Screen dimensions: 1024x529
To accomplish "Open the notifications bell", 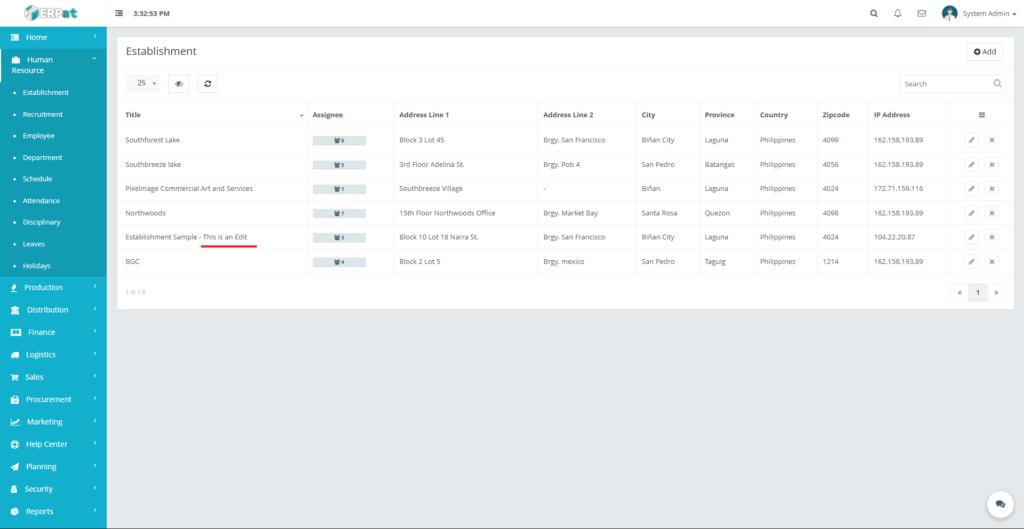I will coord(898,14).
